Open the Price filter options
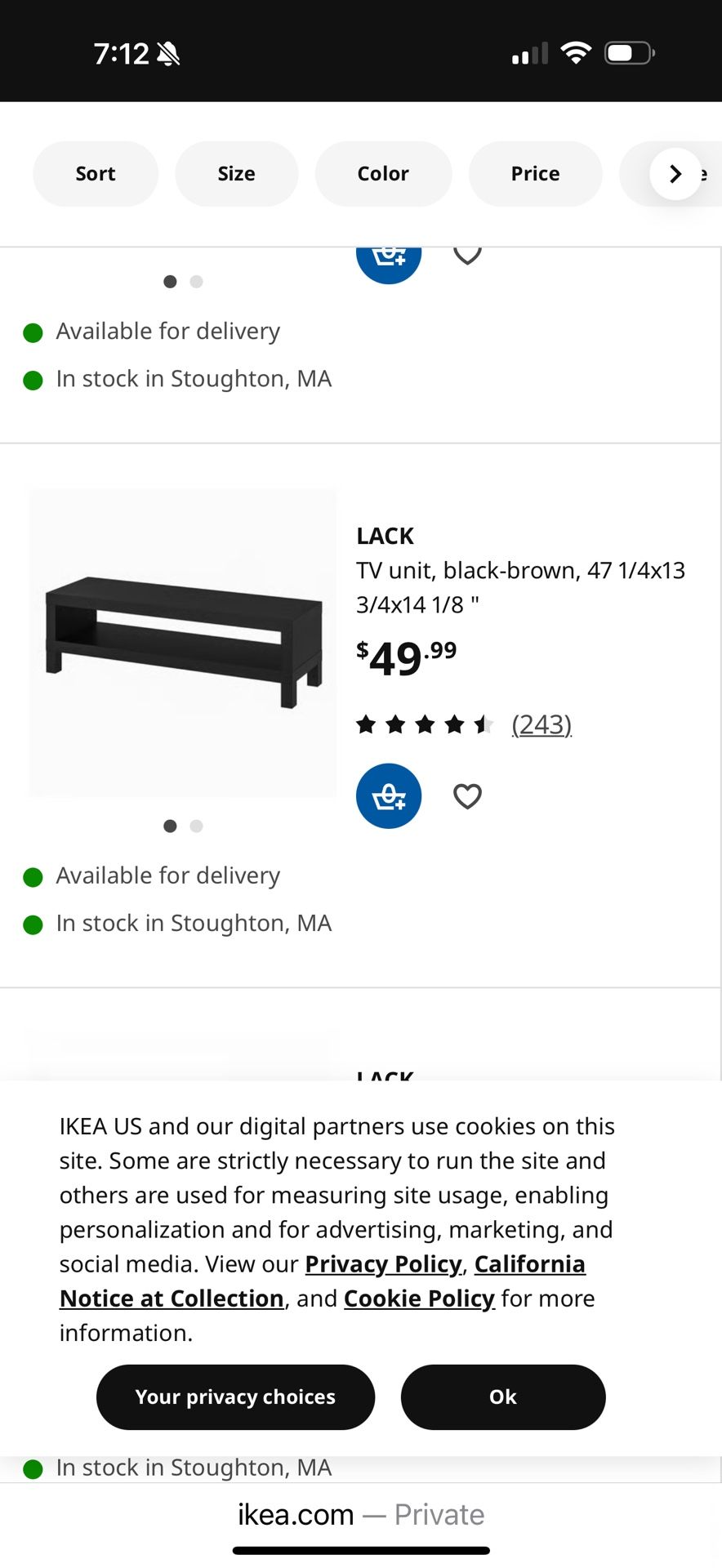Viewport: 722px width, 1568px height. pos(535,174)
